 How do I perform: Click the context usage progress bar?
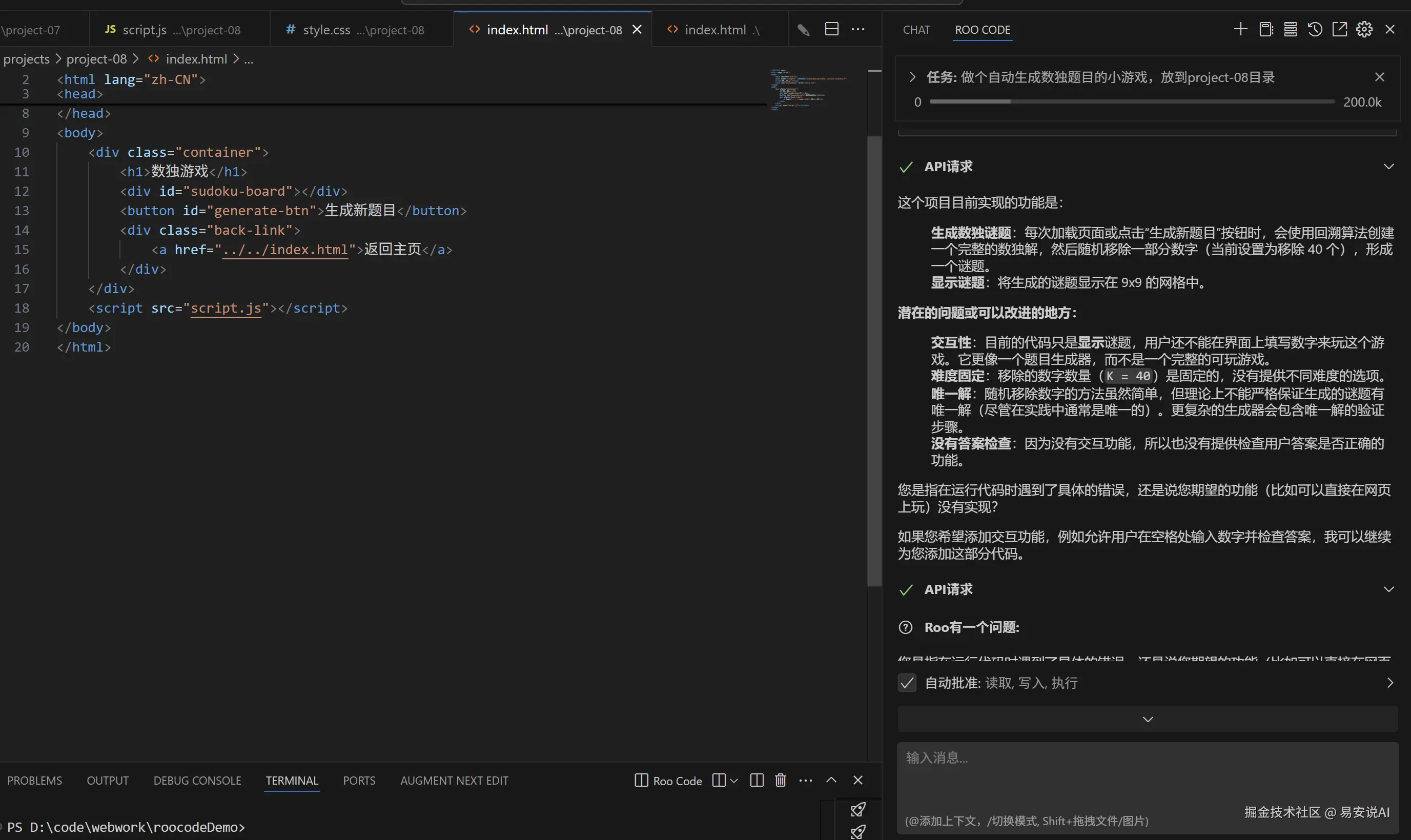(x=1132, y=102)
